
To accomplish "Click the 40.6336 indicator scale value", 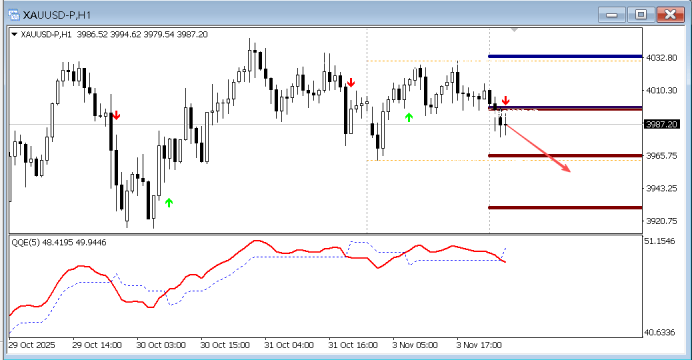I will coord(660,332).
